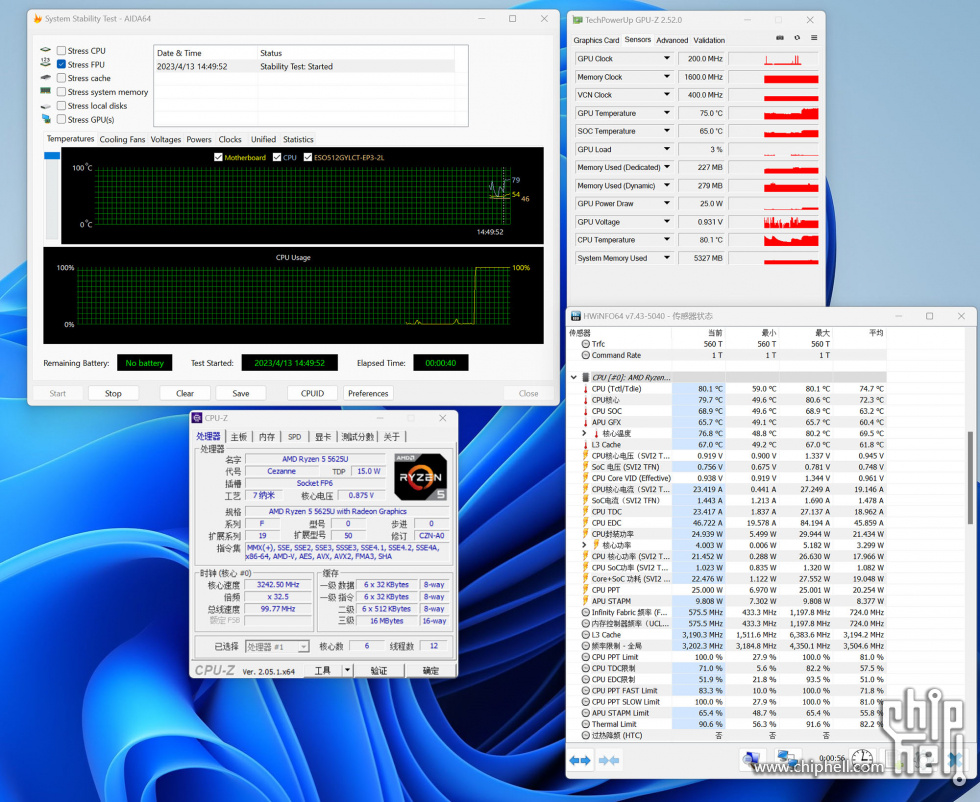Click the GPU-Z screenshot camera icon
The height and width of the screenshot is (802, 980).
tap(780, 38)
